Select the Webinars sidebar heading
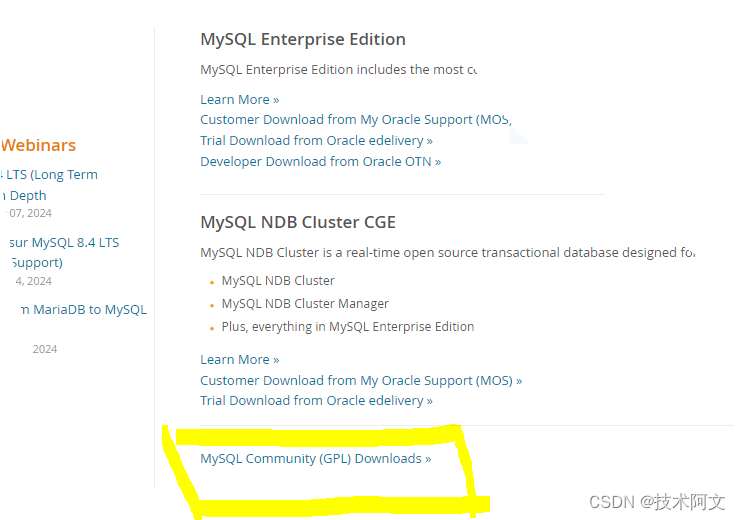This screenshot has width=740, height=520. coord(39,146)
